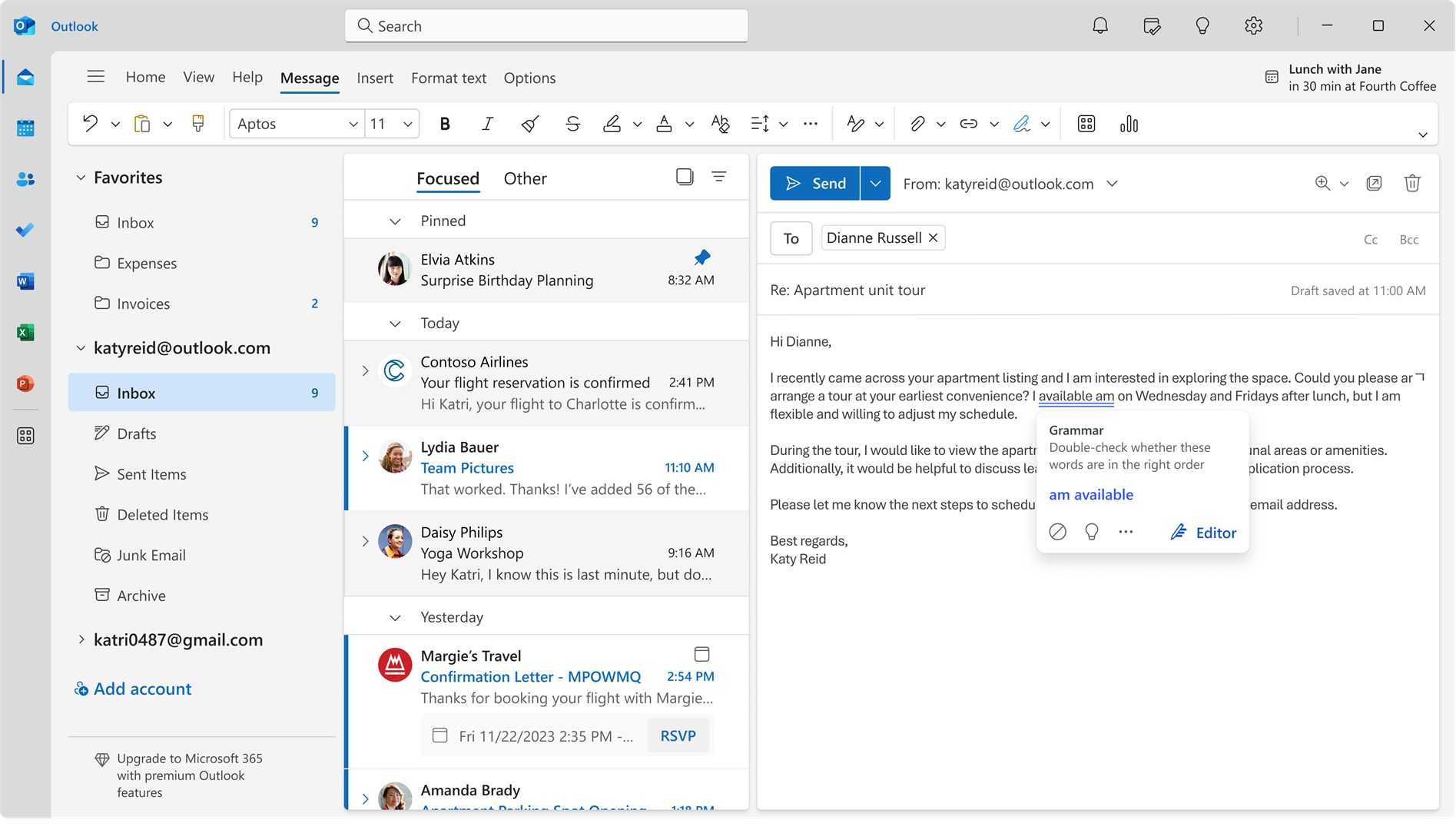Click the insert link icon
Screen dimensions: 1456x830
(968, 123)
